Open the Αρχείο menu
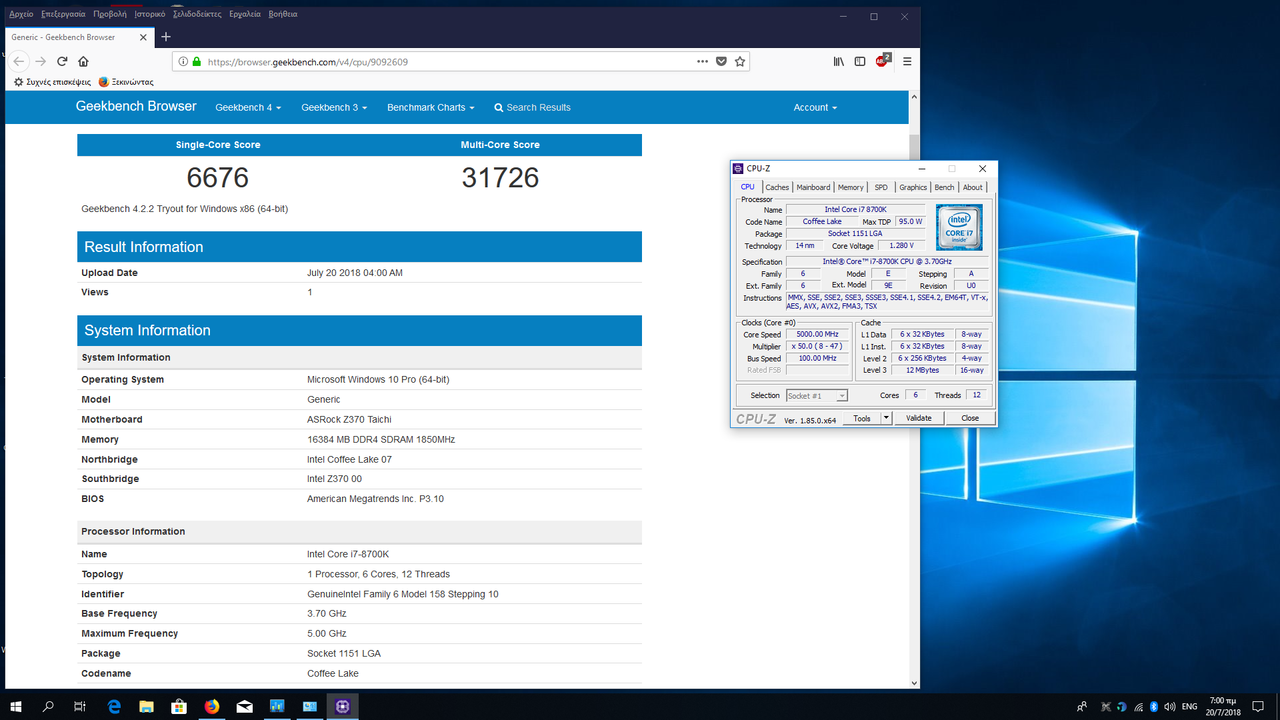This screenshot has width=1280, height=720. pos(21,14)
